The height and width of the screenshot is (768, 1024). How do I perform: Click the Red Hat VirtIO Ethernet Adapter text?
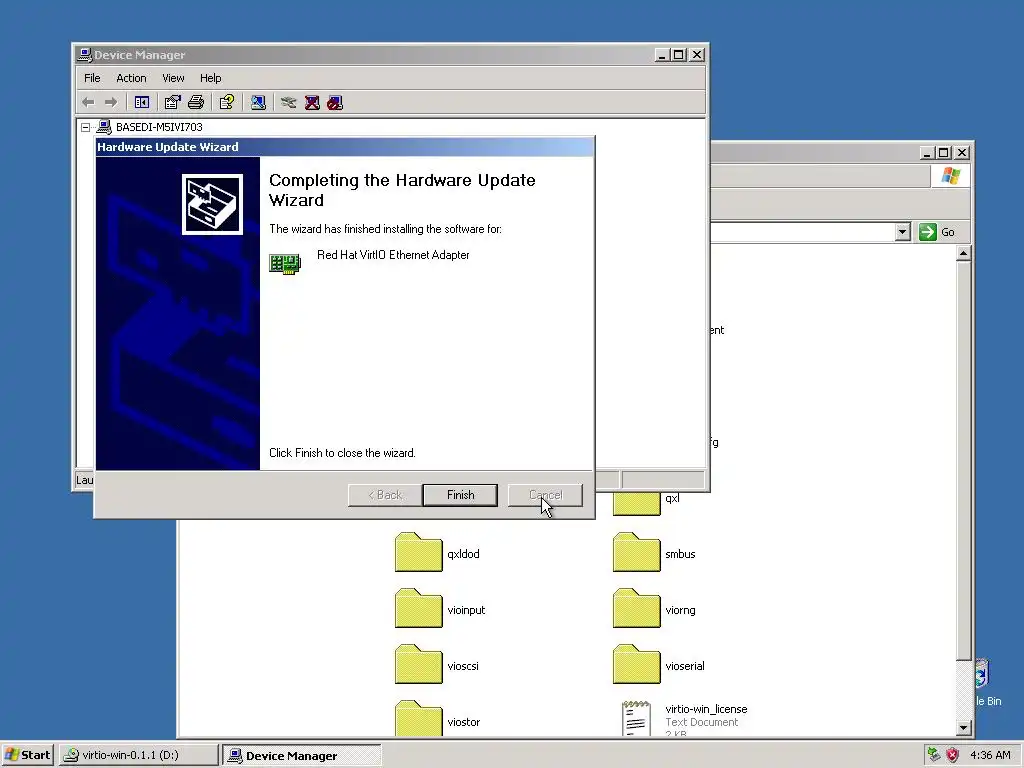pyautogui.click(x=393, y=255)
